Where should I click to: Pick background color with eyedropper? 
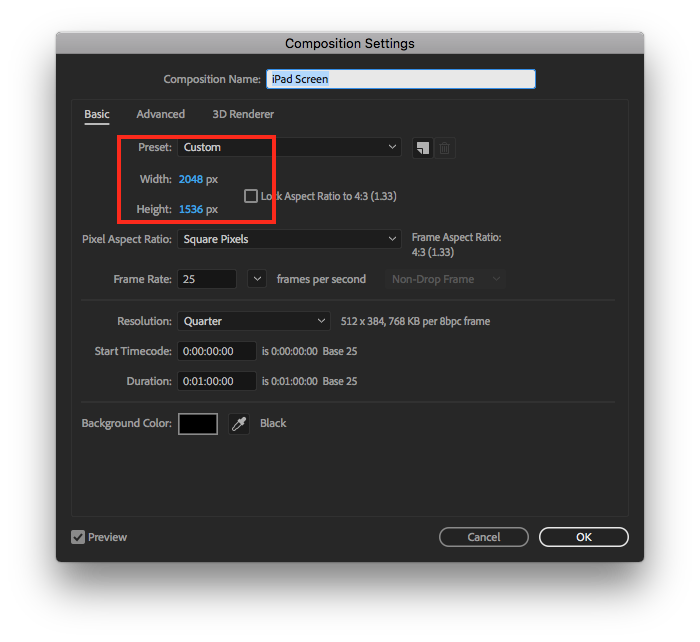239,423
